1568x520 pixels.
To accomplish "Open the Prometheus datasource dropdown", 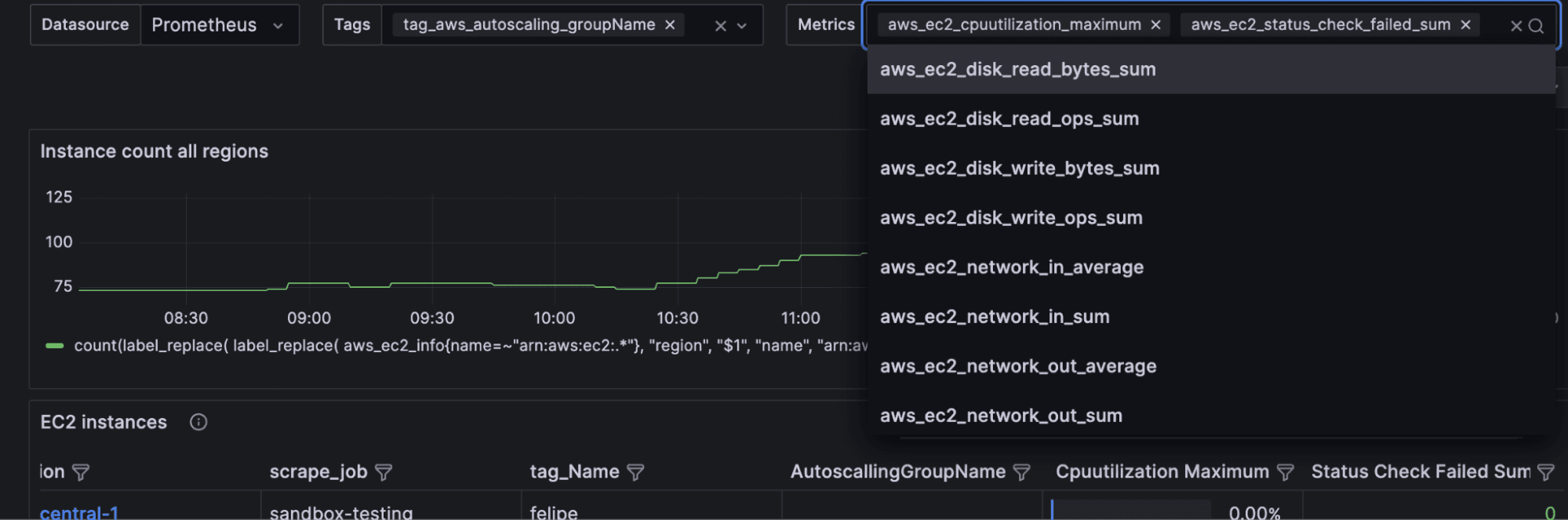I will (x=220, y=25).
